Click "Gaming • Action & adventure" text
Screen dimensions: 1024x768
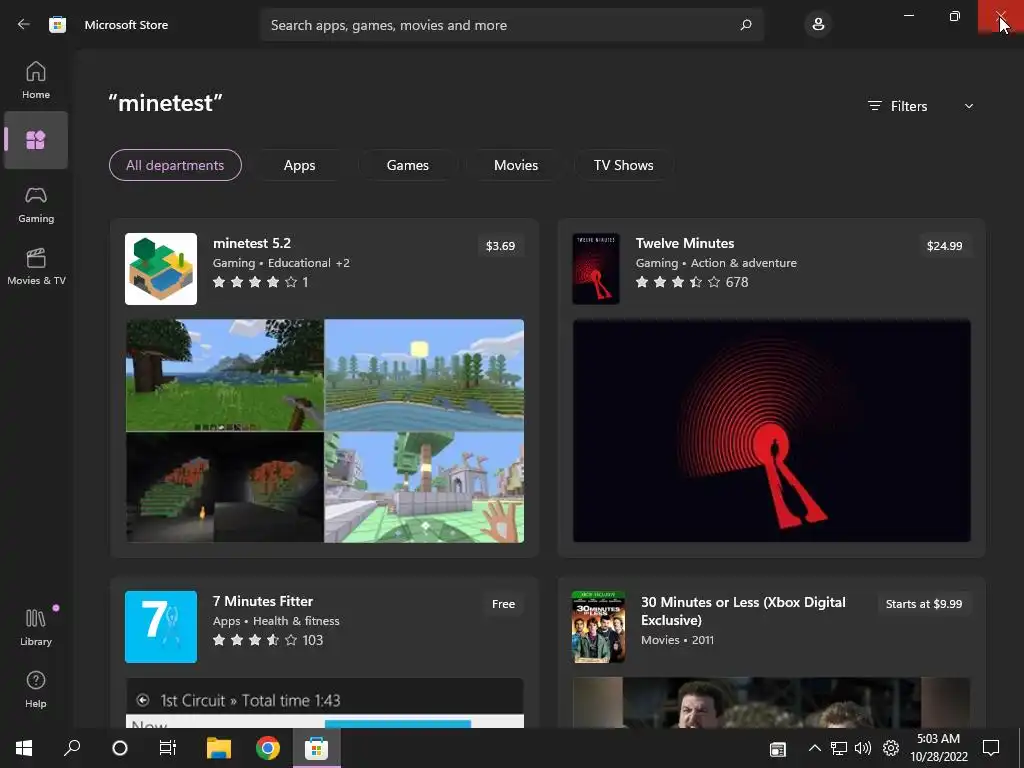pyautogui.click(x=716, y=263)
